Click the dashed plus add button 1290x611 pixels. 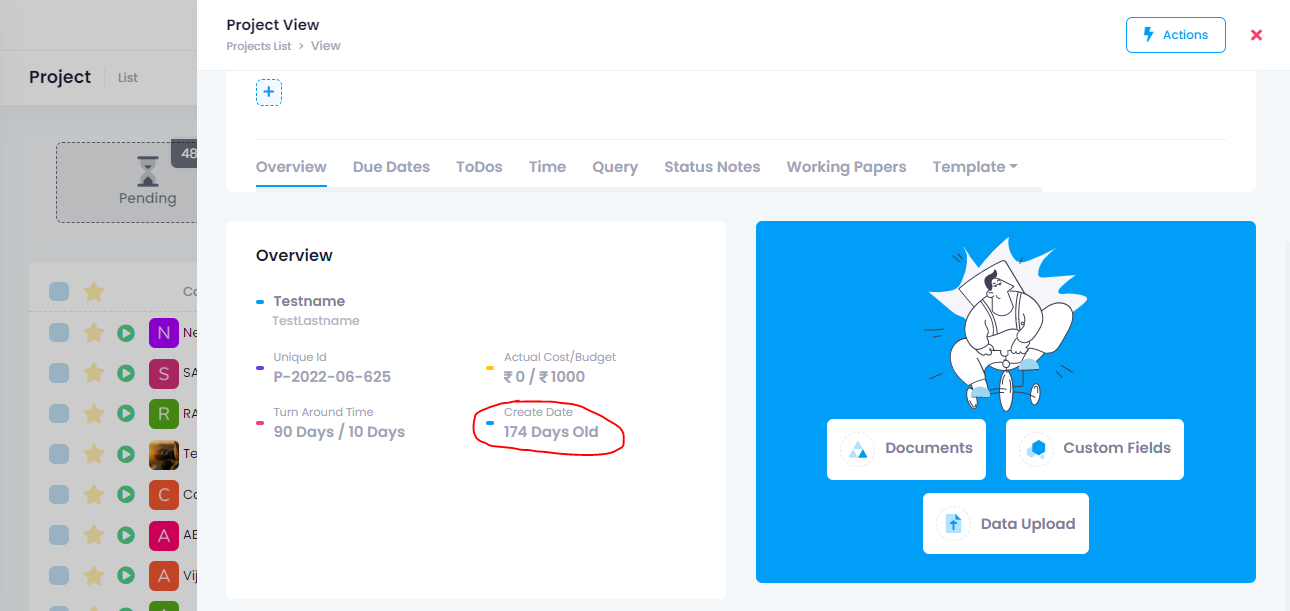(x=269, y=92)
